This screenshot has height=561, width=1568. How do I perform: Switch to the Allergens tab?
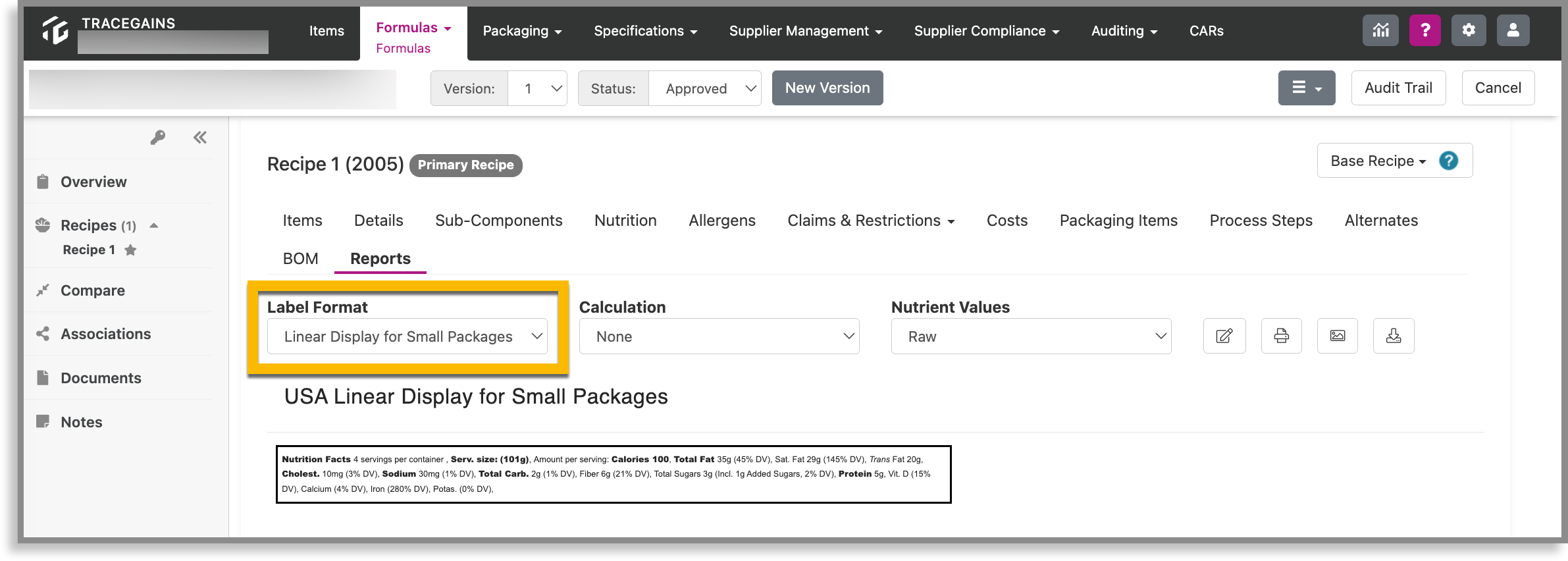721,221
